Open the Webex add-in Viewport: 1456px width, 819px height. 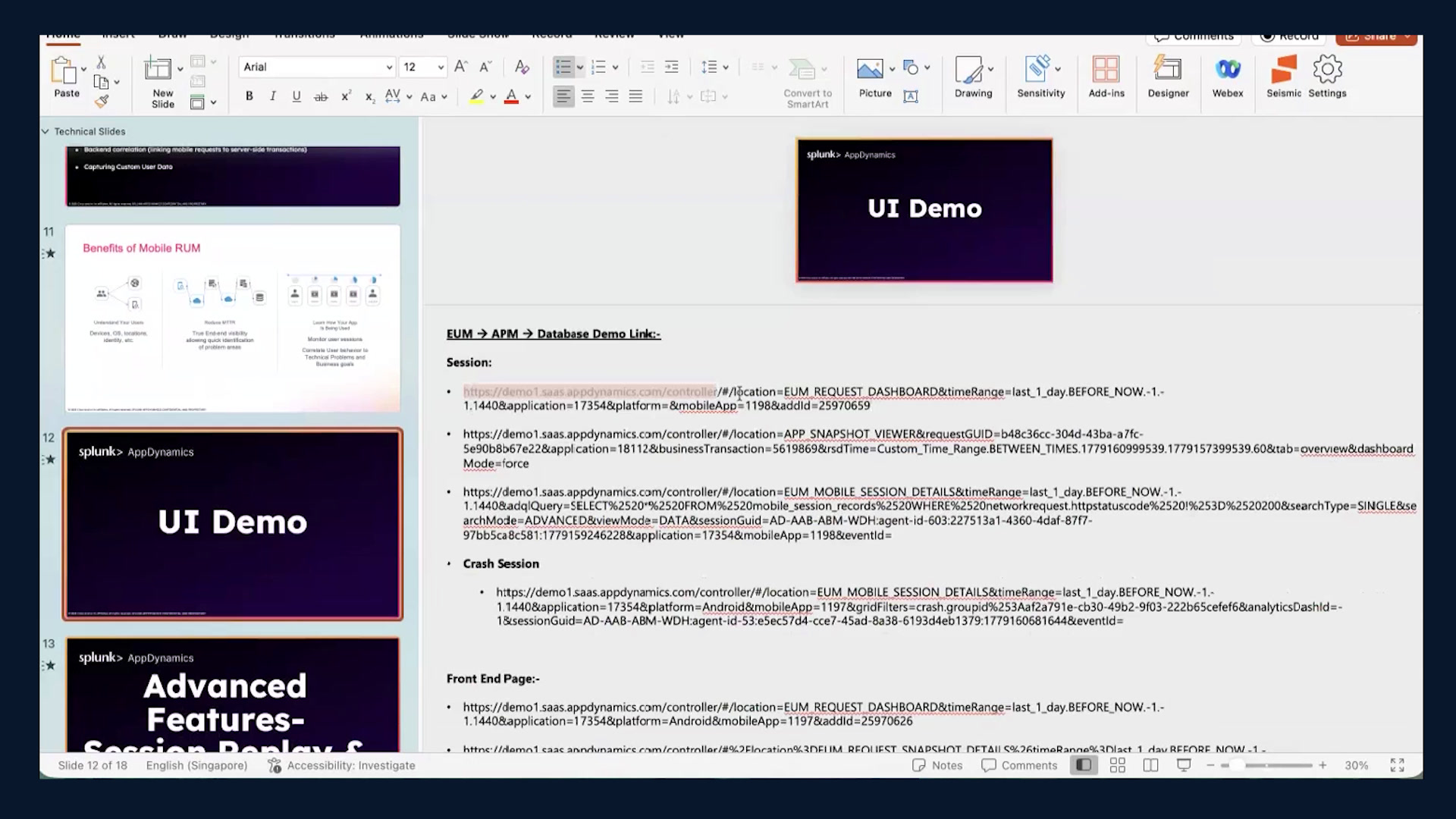click(x=1227, y=77)
